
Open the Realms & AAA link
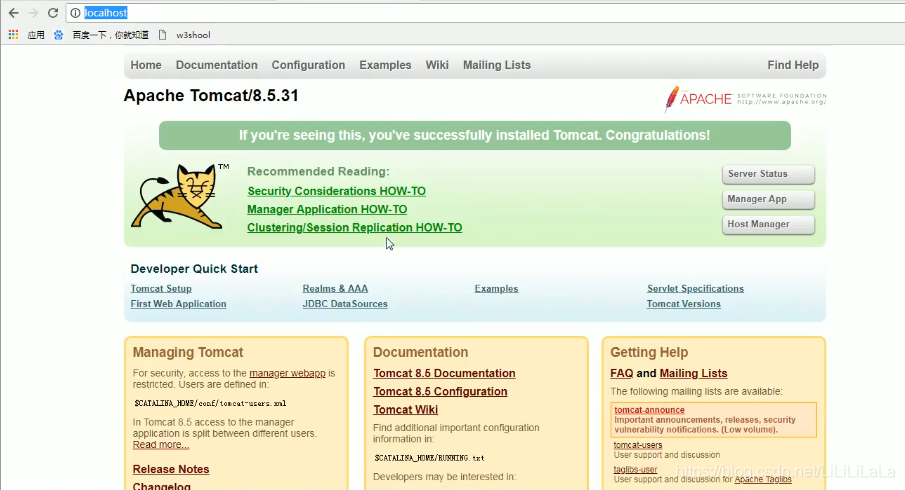(335, 289)
